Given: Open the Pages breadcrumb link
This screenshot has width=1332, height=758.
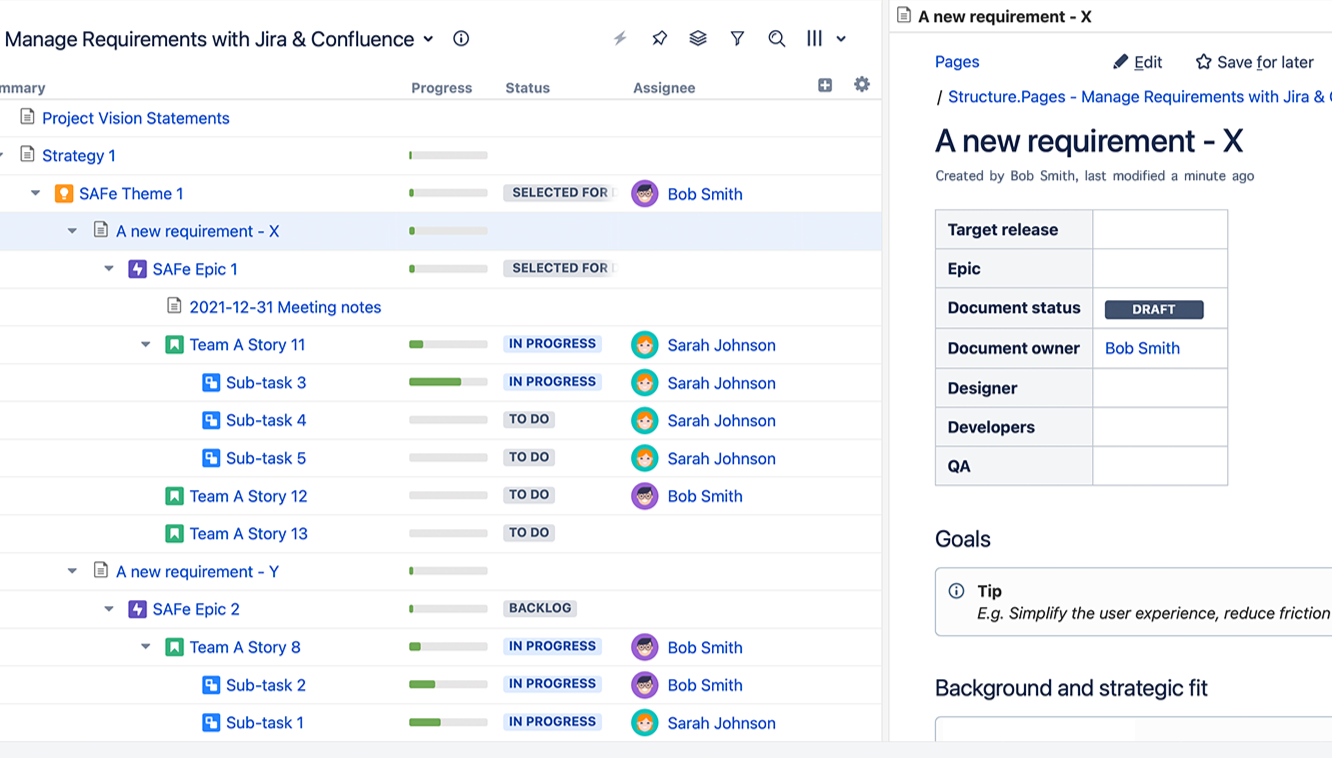Looking at the screenshot, I should point(956,62).
